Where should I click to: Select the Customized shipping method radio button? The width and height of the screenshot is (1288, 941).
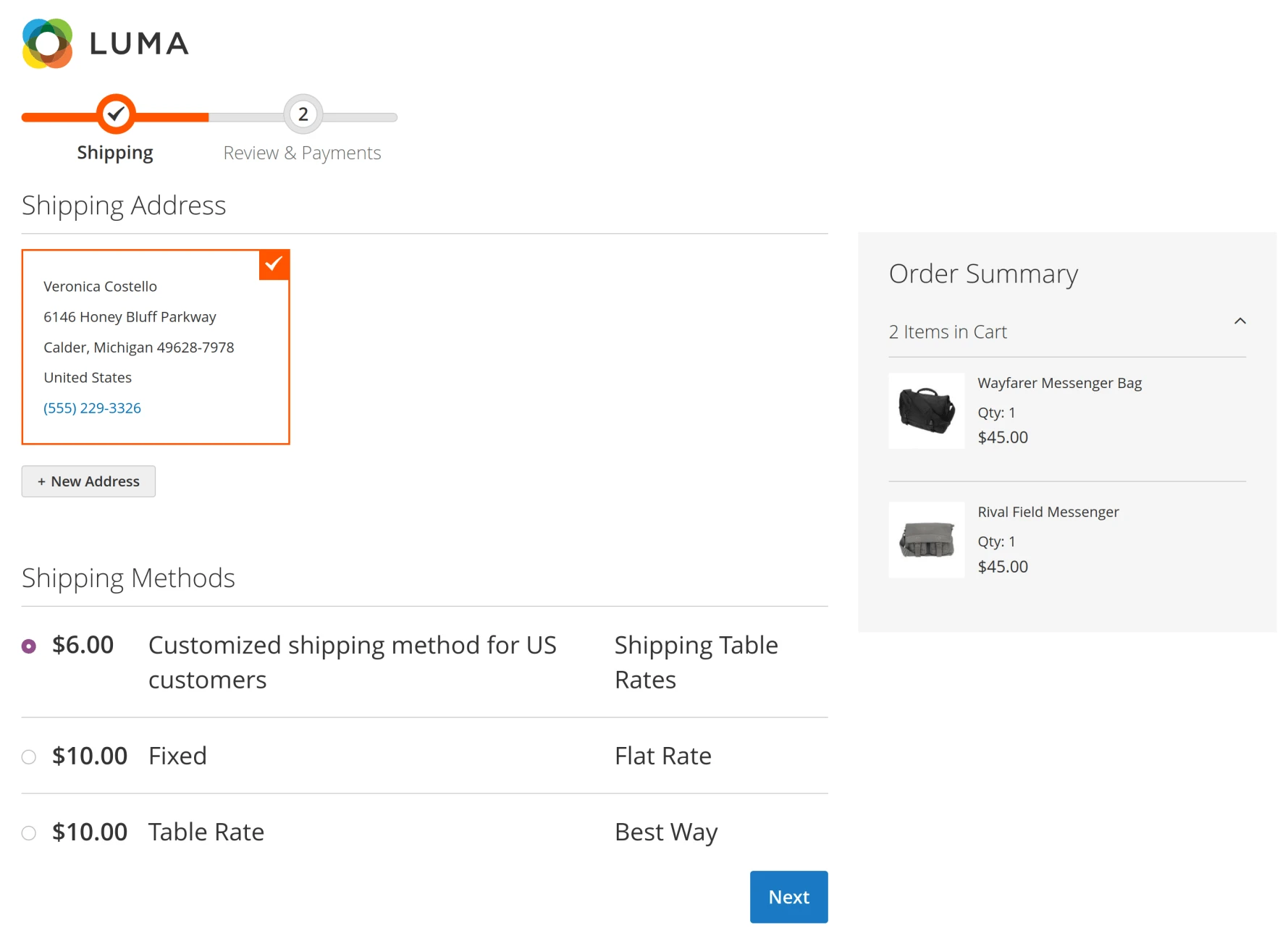point(28,644)
